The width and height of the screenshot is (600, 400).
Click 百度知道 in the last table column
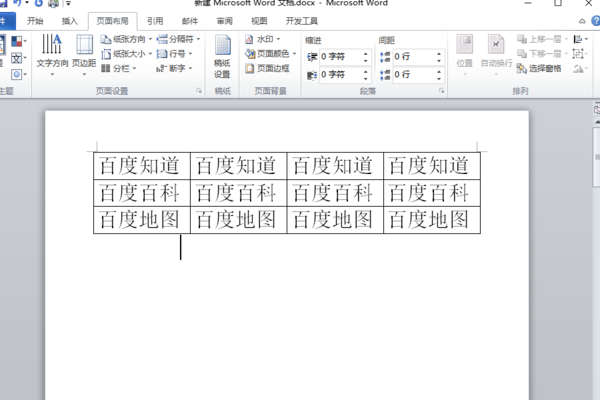click(429, 165)
